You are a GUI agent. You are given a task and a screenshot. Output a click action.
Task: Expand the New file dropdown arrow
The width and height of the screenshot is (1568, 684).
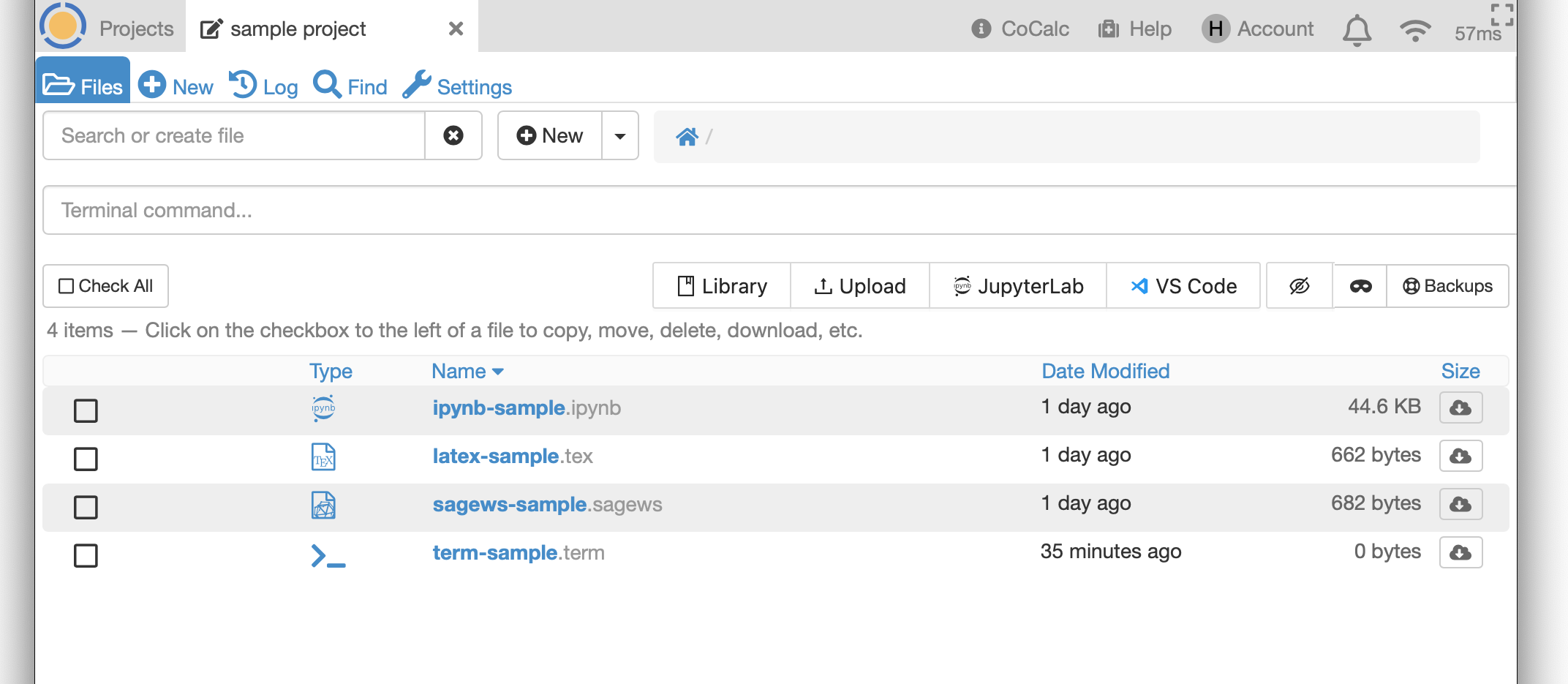(x=620, y=136)
